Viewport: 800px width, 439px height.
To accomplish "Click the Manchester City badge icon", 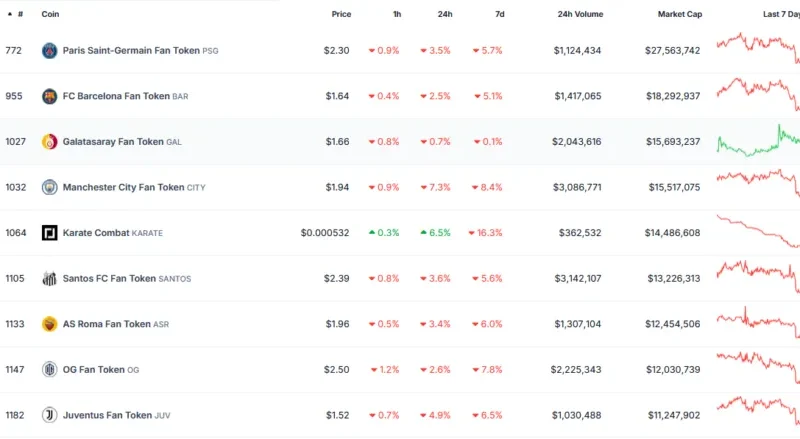I will [x=49, y=187].
